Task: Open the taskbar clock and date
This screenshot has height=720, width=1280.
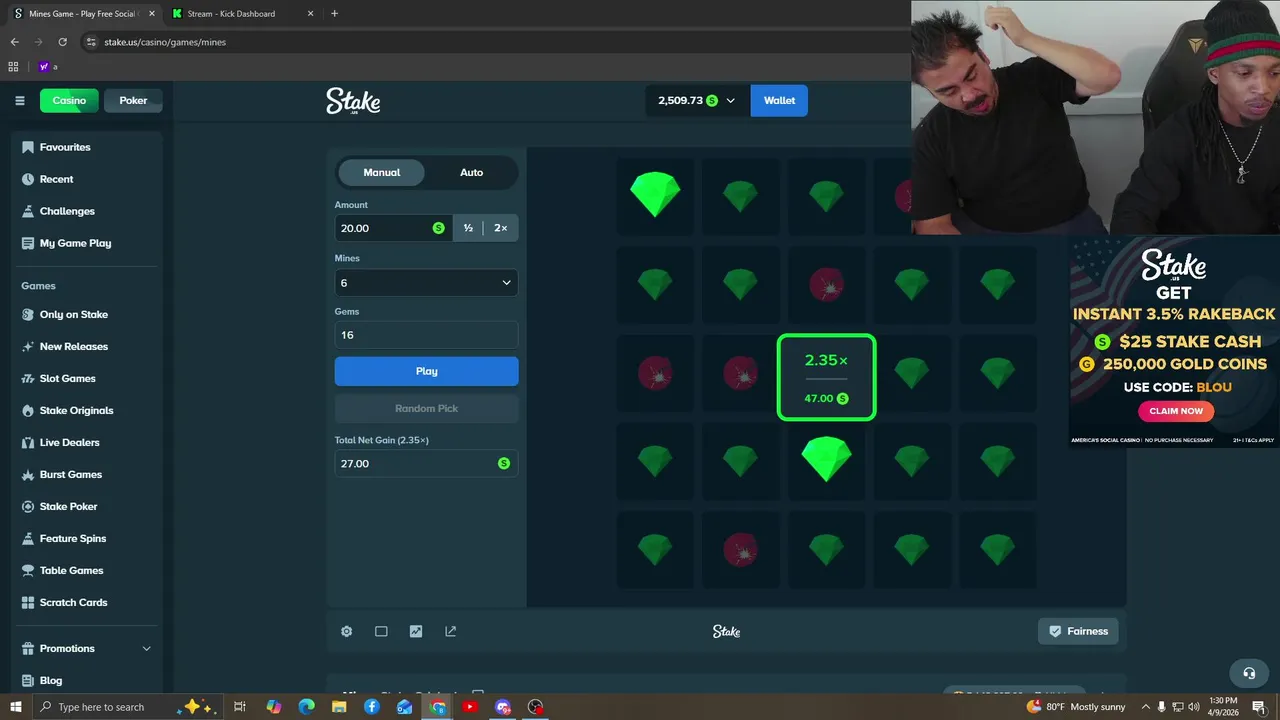Action: [x=1223, y=707]
